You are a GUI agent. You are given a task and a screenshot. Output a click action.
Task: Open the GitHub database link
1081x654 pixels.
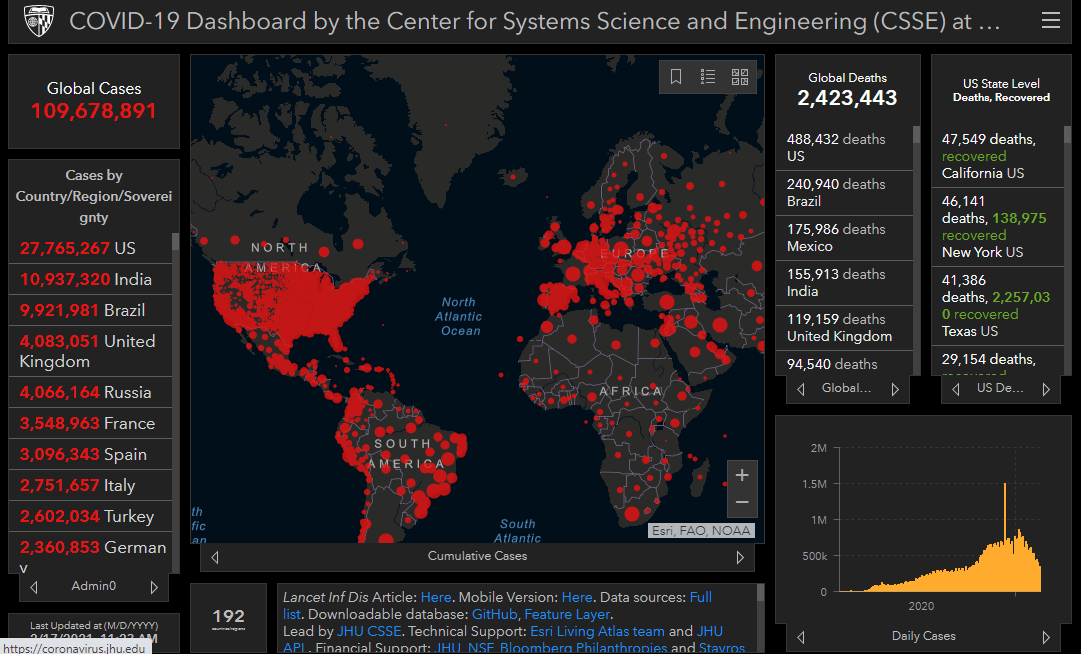point(494,614)
